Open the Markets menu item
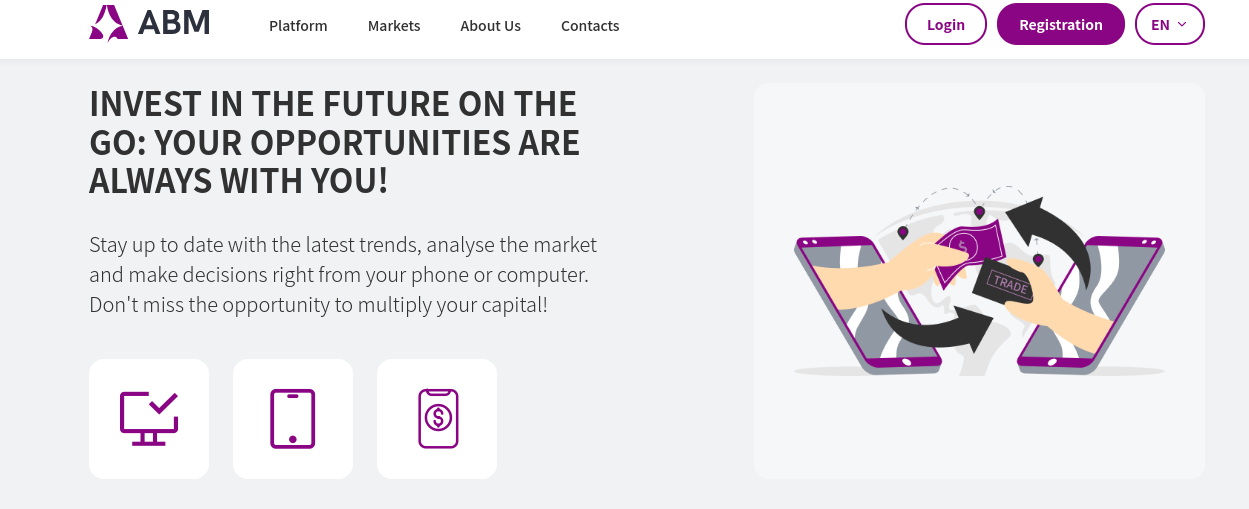The height and width of the screenshot is (509, 1249). click(x=394, y=25)
